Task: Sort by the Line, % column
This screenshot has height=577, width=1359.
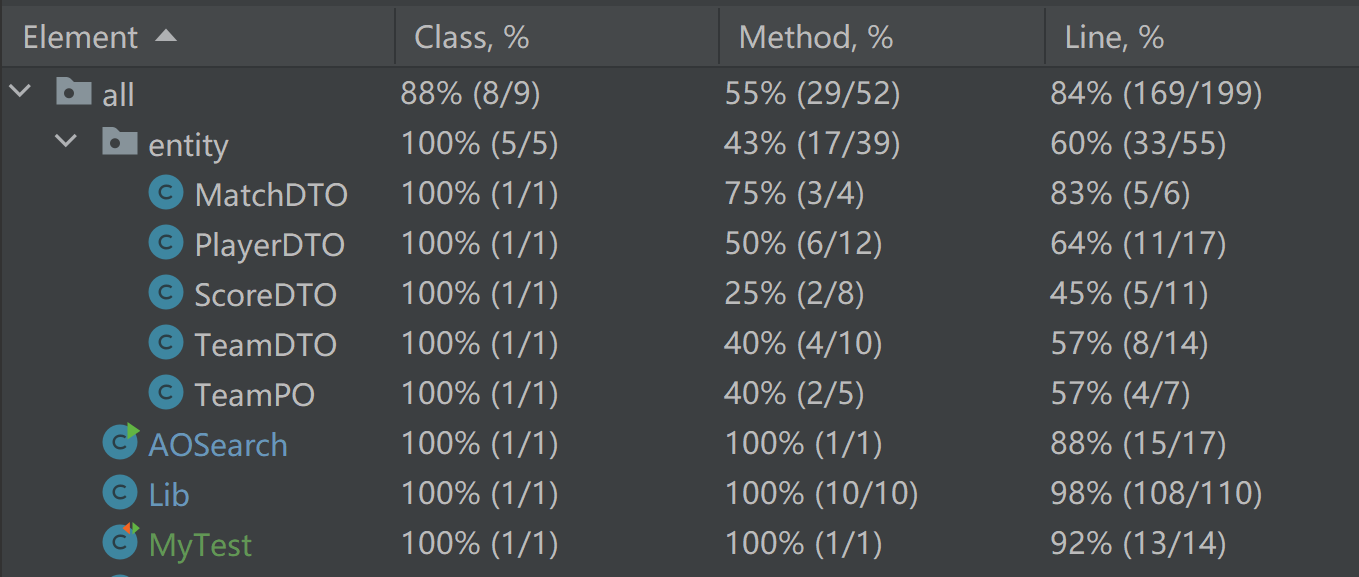Action: [x=1114, y=38]
